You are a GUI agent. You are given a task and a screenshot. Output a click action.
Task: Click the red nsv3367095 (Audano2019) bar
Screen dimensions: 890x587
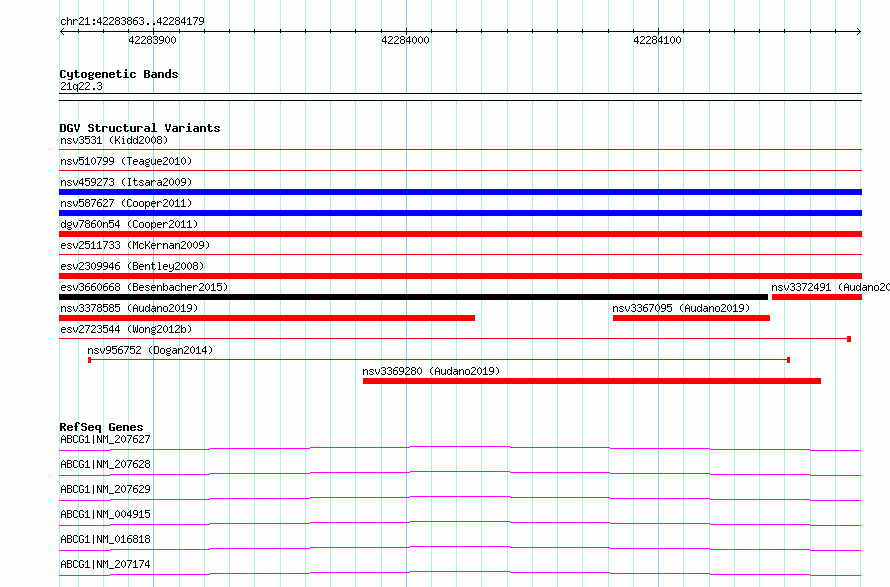click(x=691, y=318)
